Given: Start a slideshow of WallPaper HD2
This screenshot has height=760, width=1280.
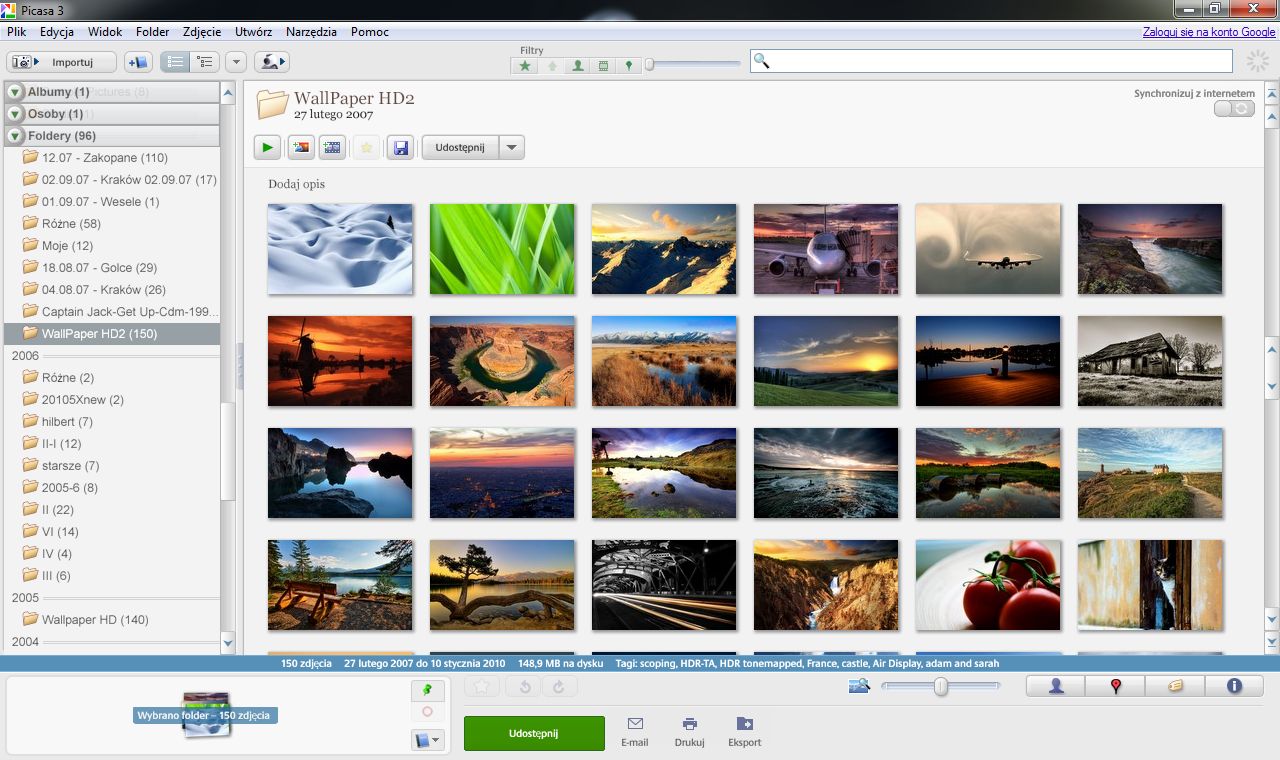Looking at the screenshot, I should (267, 147).
